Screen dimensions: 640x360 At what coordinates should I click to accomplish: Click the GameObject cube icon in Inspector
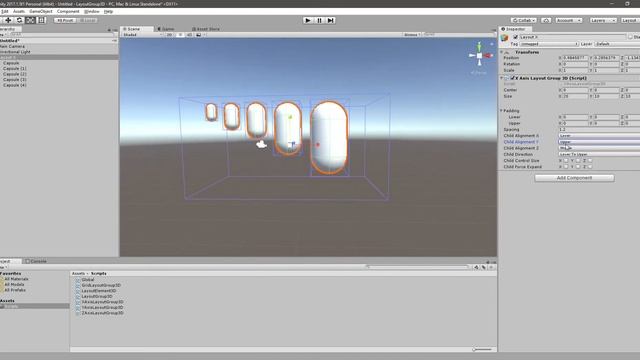pos(504,38)
